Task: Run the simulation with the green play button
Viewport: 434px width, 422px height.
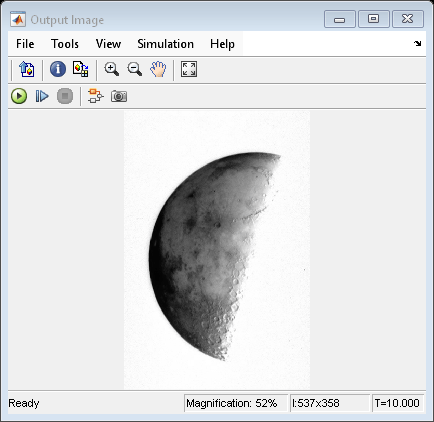Action: tap(19, 96)
